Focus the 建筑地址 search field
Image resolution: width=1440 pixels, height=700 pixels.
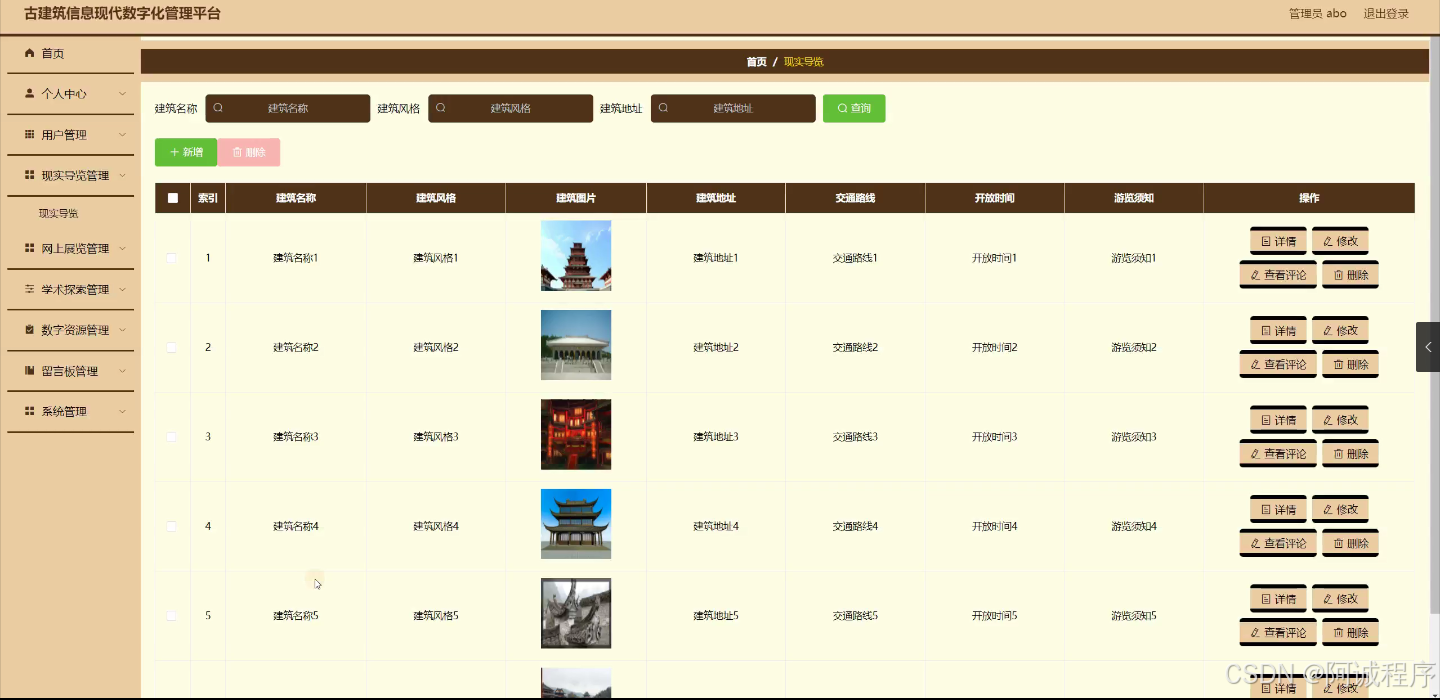(x=733, y=108)
